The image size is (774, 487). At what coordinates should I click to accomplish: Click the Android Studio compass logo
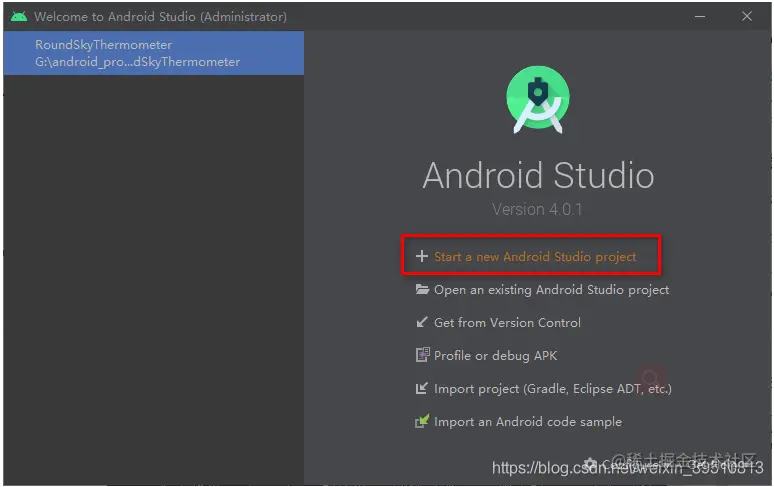tap(538, 100)
